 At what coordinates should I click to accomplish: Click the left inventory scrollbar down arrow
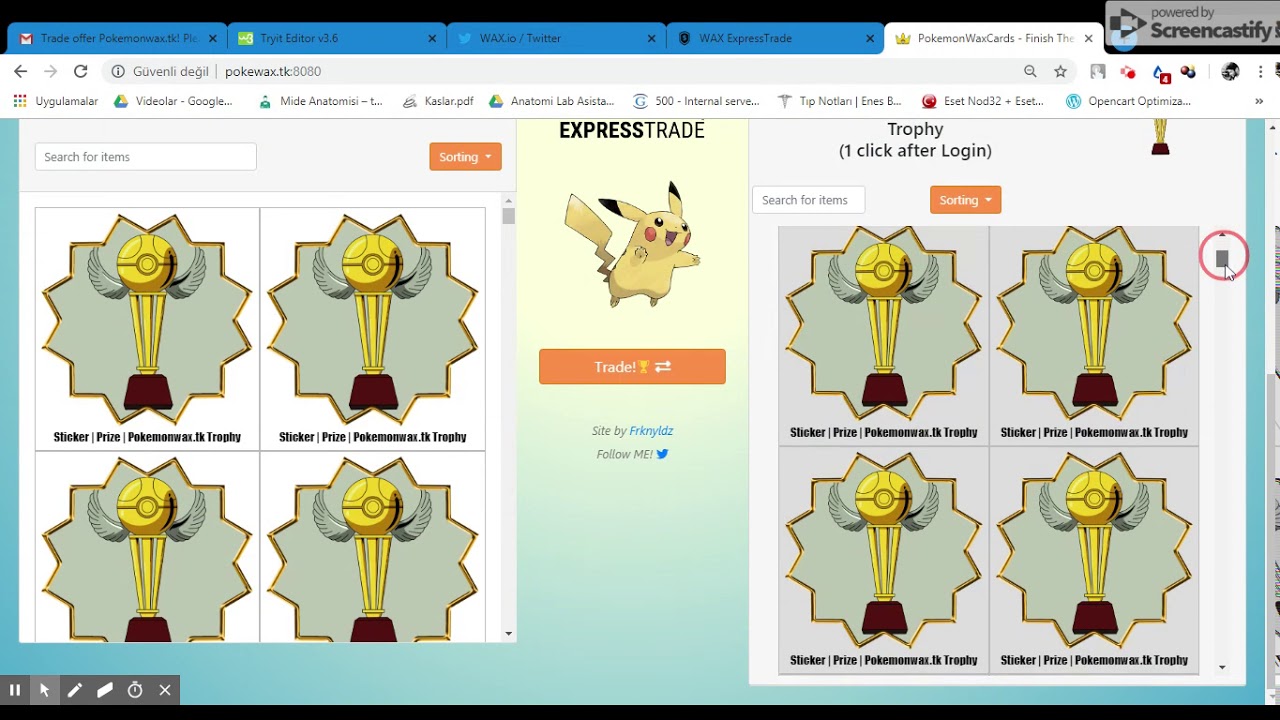pos(508,634)
